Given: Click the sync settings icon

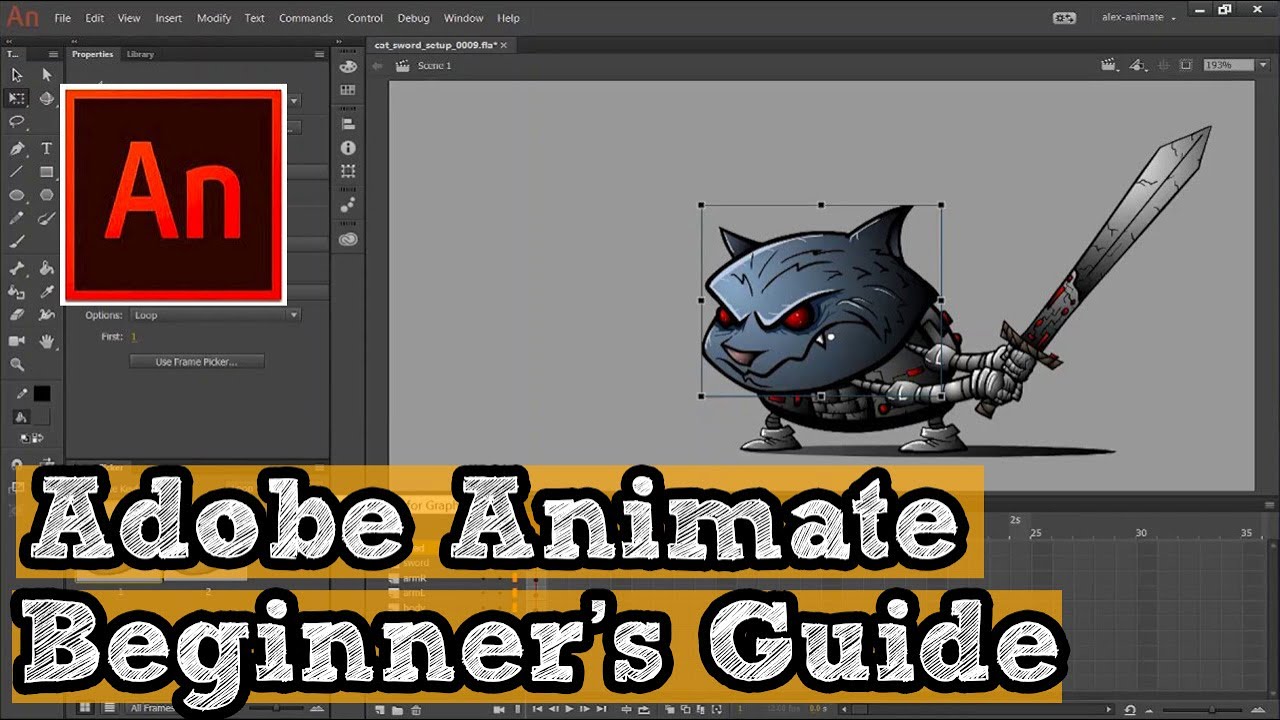Looking at the screenshot, I should 1064,18.
